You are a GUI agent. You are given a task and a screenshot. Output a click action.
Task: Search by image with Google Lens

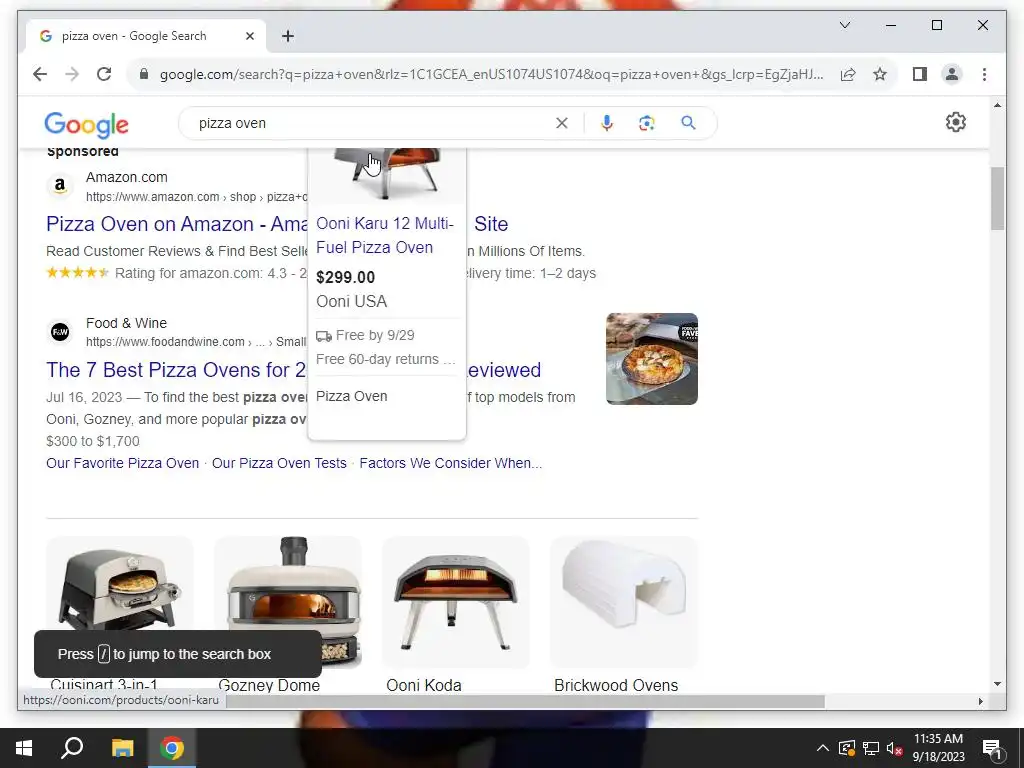(x=647, y=123)
